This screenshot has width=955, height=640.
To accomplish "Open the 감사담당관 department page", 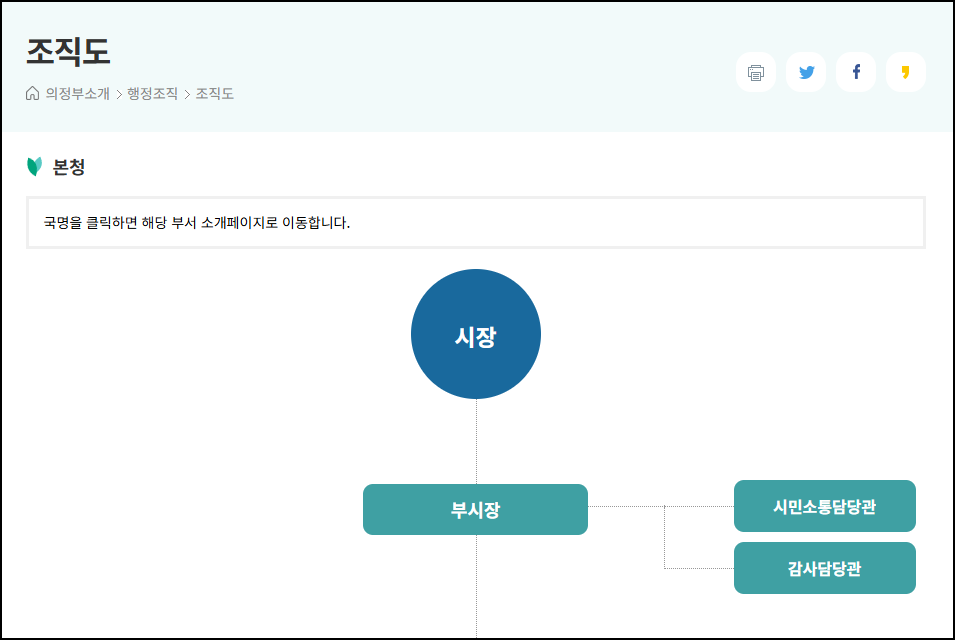I will coord(824,567).
